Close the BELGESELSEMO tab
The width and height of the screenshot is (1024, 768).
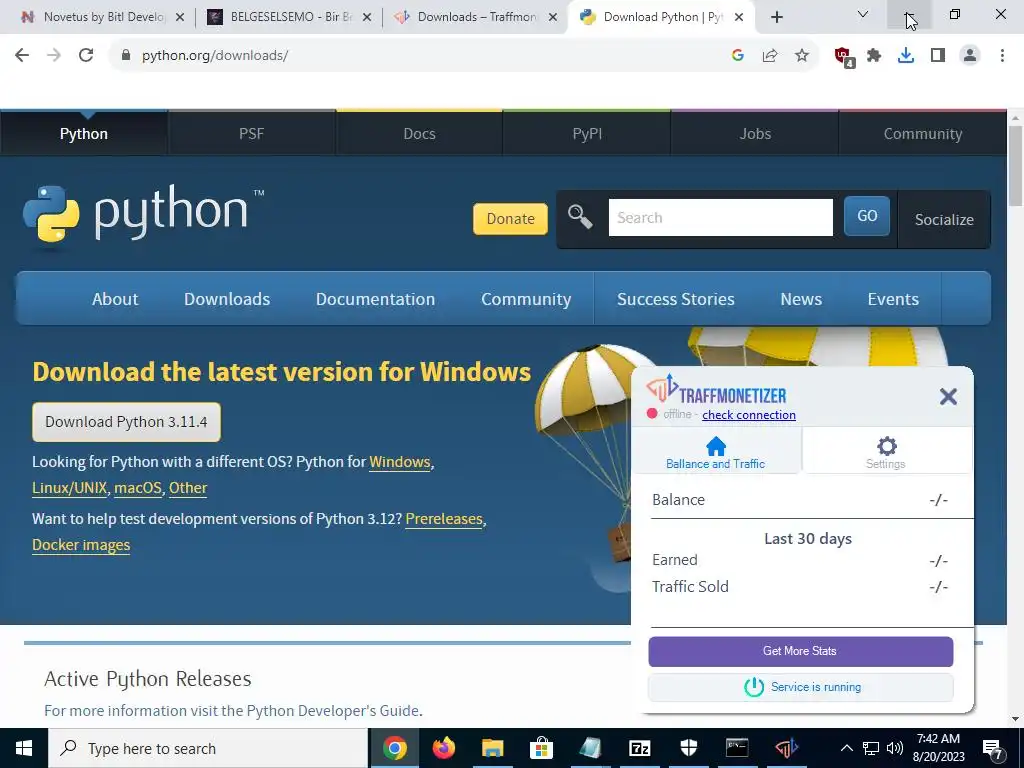pos(367,18)
